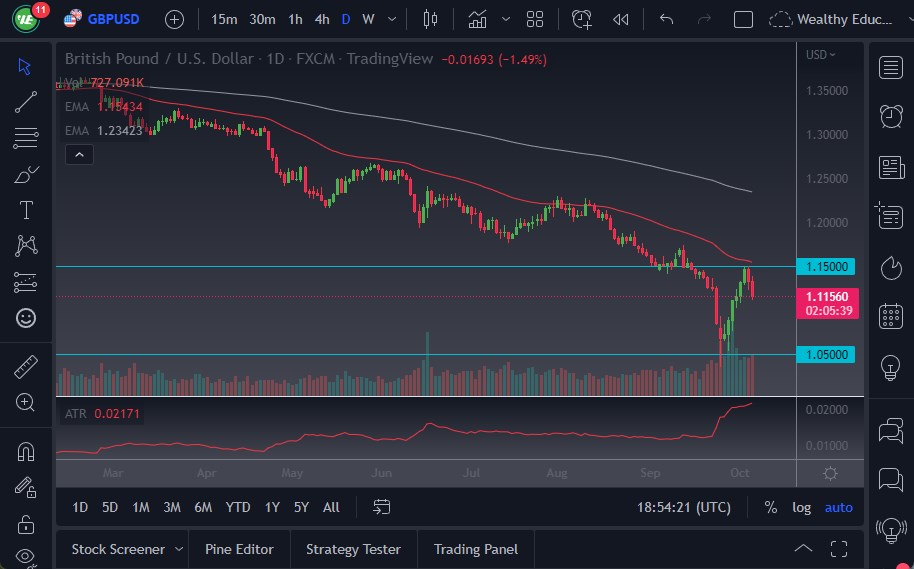The height and width of the screenshot is (569, 914).
Task: Select the text annotation tool
Action: pos(26,210)
